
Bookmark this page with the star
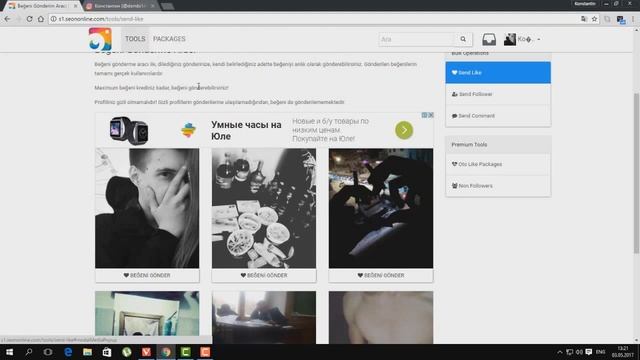click(x=594, y=19)
